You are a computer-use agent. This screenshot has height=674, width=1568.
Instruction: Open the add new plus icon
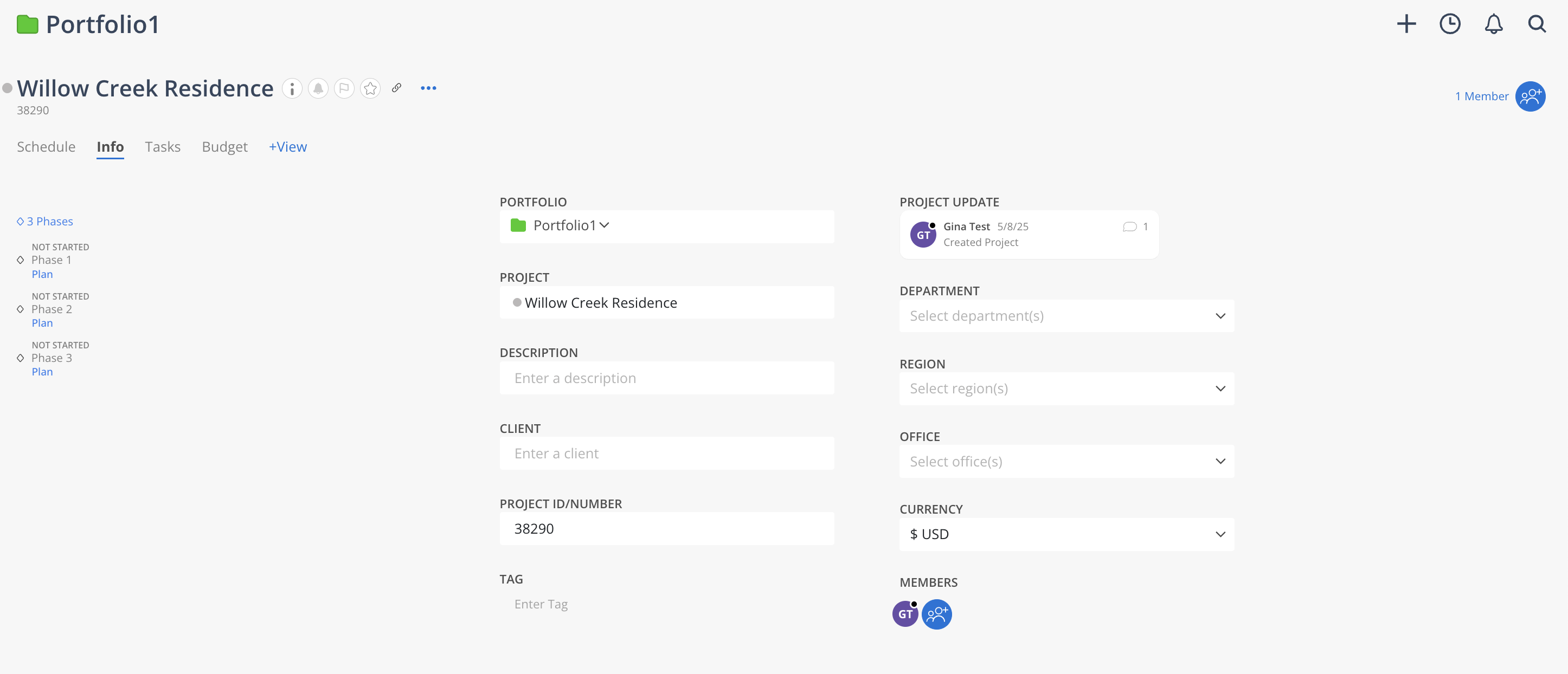pyautogui.click(x=1406, y=24)
